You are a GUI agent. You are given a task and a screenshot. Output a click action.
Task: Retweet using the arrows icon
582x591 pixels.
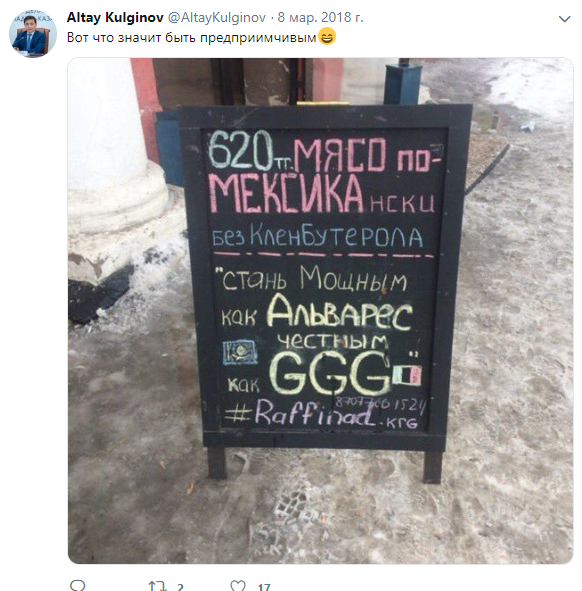[157, 586]
